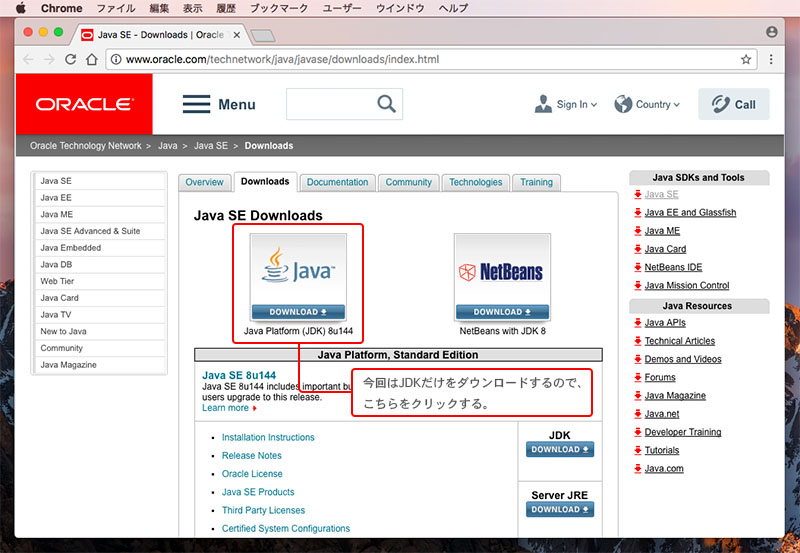The image size is (800, 553).
Task: Click the JDK Download button
Action: pyautogui.click(x=560, y=449)
